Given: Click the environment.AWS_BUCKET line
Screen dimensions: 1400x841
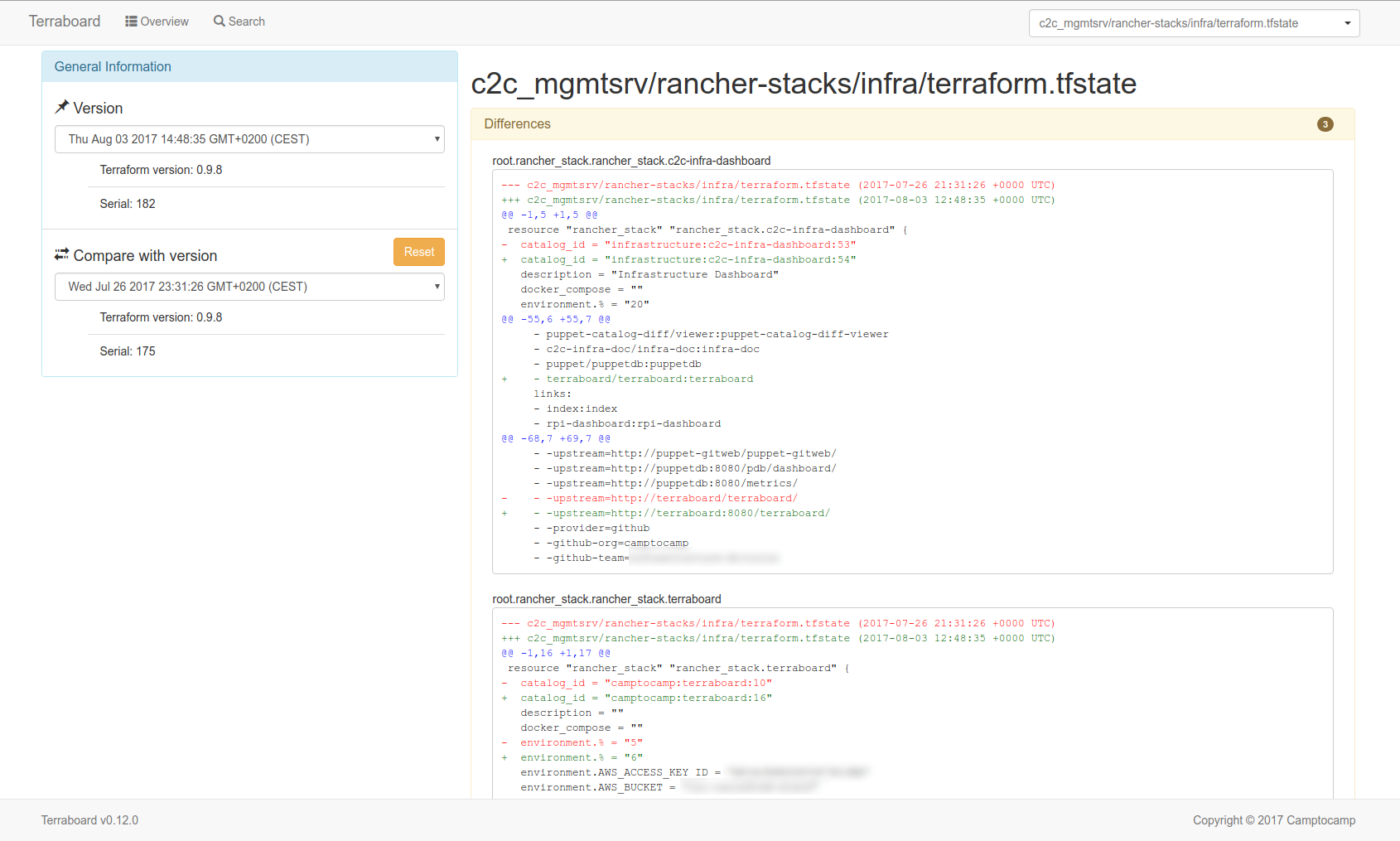Looking at the screenshot, I should (x=668, y=787).
